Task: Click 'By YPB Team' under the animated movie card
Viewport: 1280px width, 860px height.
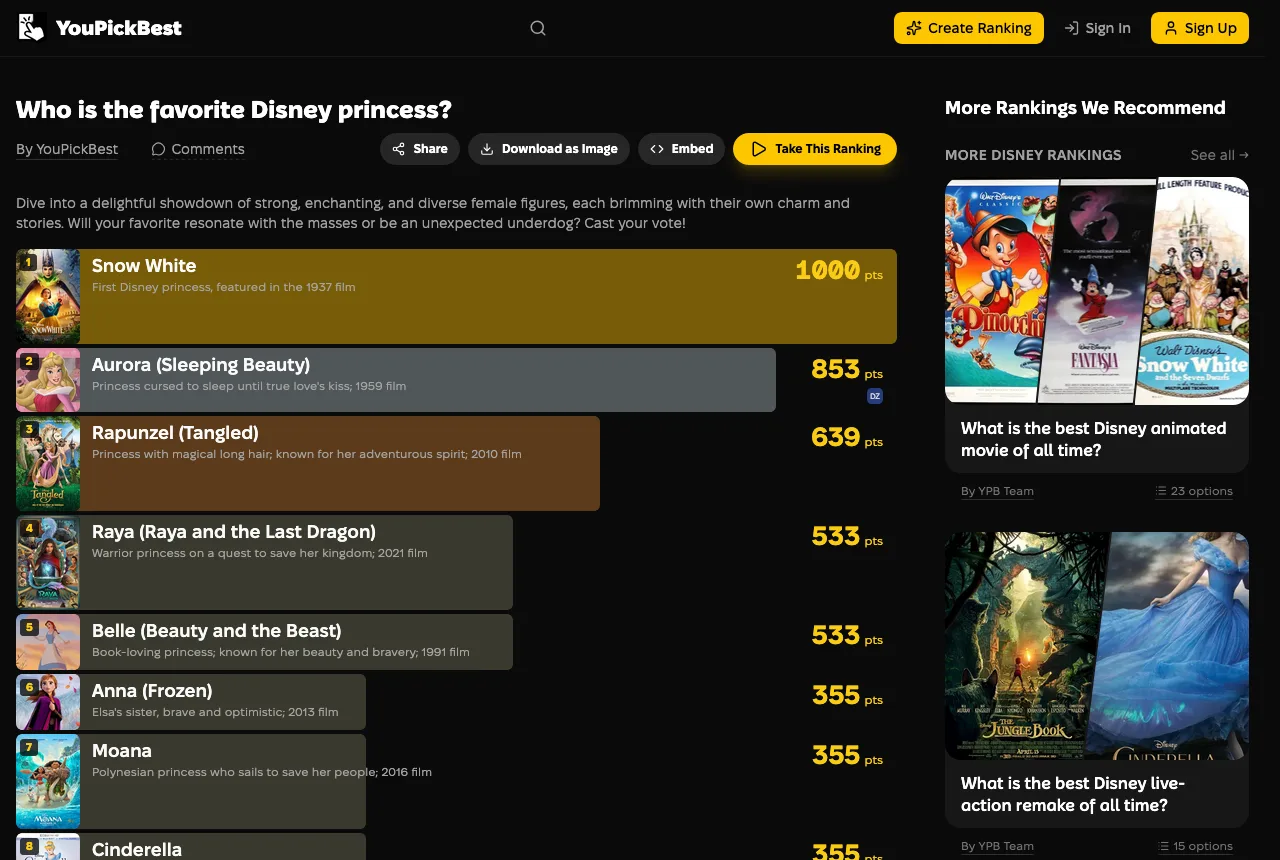Action: [997, 491]
